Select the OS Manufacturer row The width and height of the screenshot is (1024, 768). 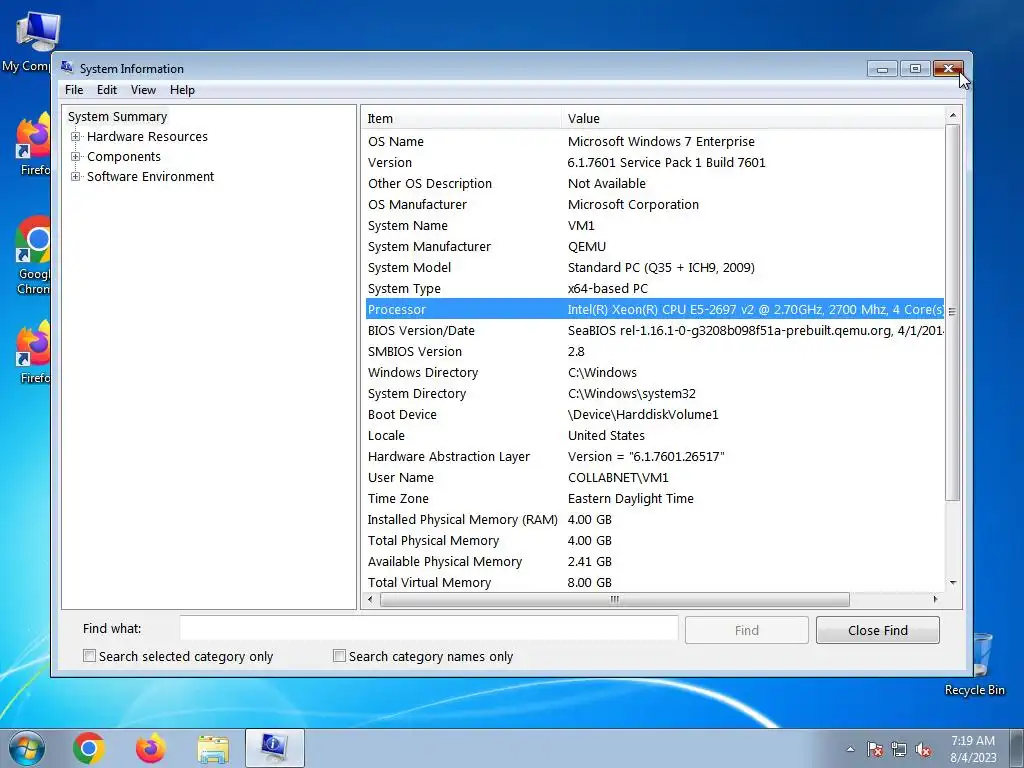pos(654,204)
